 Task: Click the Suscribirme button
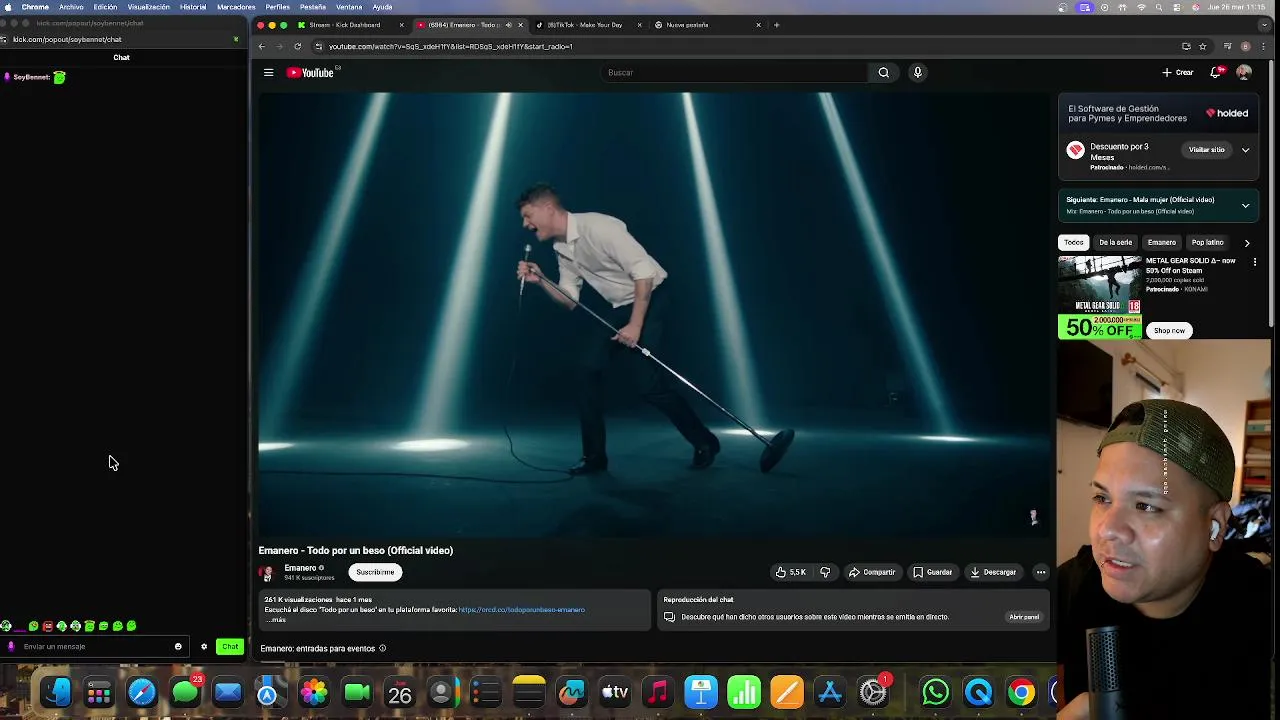[375, 572]
